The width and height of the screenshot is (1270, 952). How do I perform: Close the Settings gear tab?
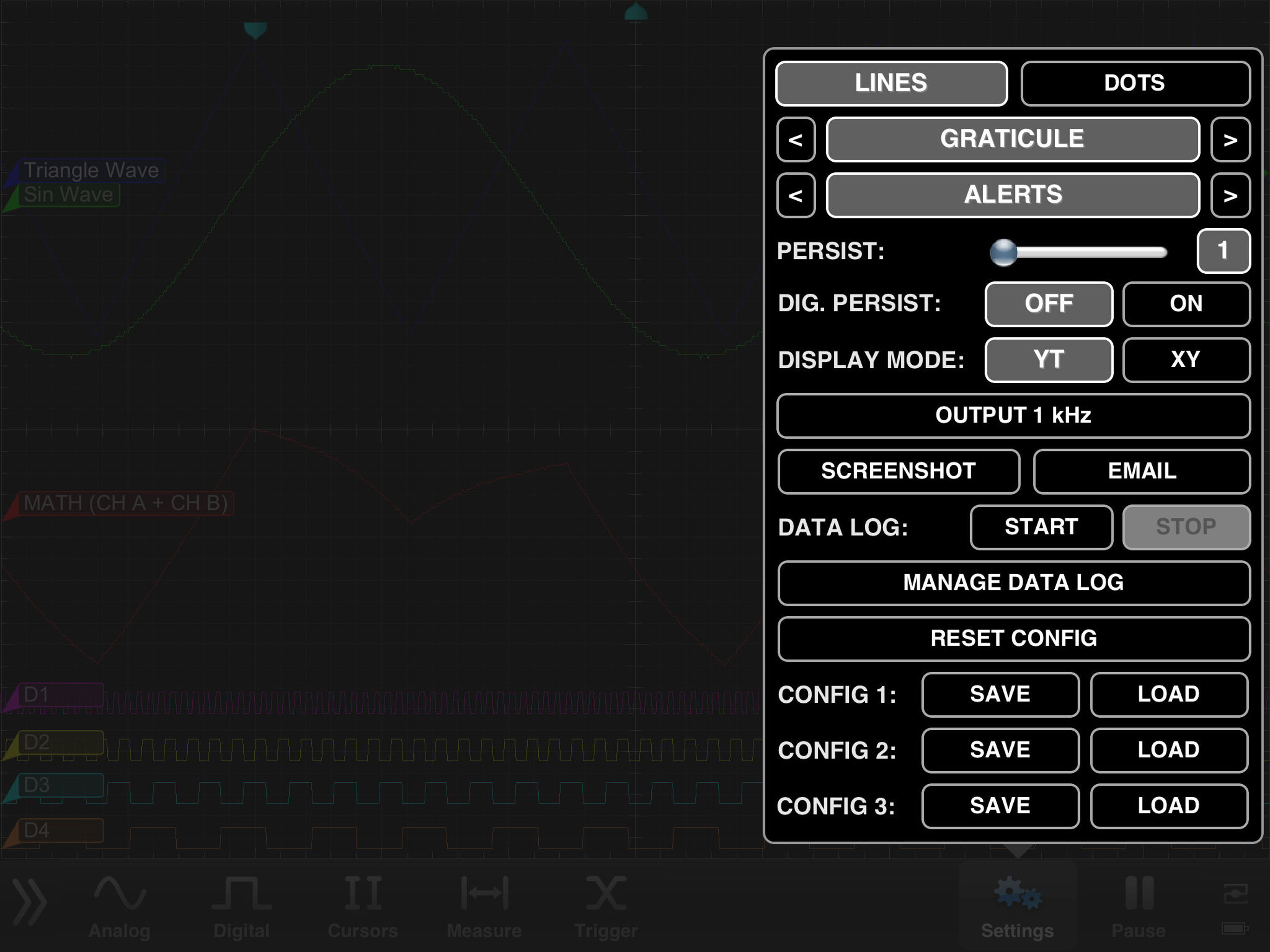point(1018,906)
